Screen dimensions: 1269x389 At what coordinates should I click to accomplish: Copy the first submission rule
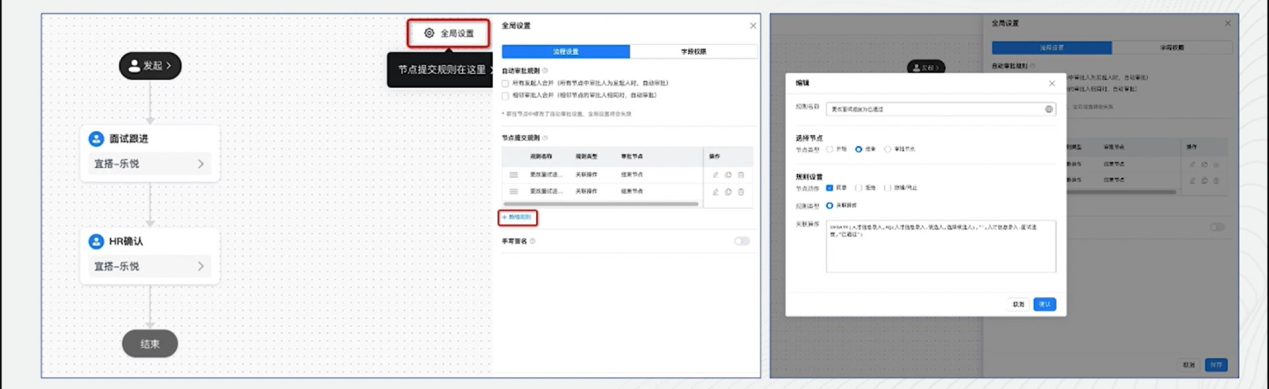728,175
